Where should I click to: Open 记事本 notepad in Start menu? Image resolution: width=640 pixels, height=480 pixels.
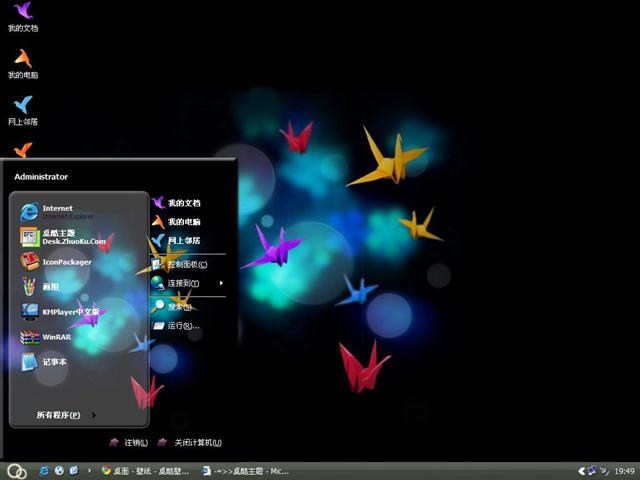(44, 362)
